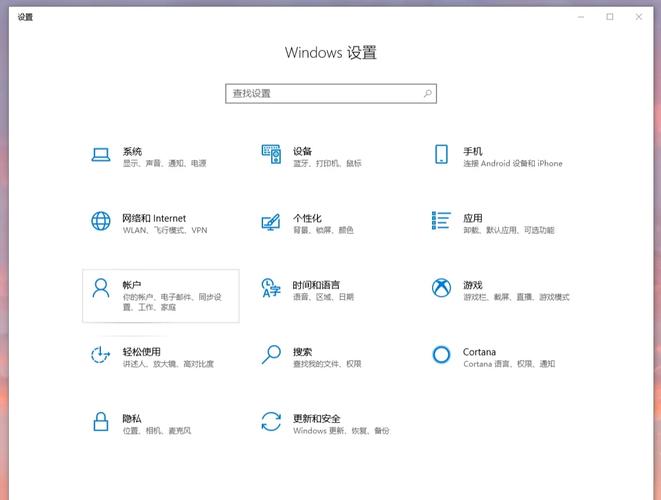This screenshot has height=500, width=661.
Task: Open the 手机 phone icon
Action: pos(441,154)
